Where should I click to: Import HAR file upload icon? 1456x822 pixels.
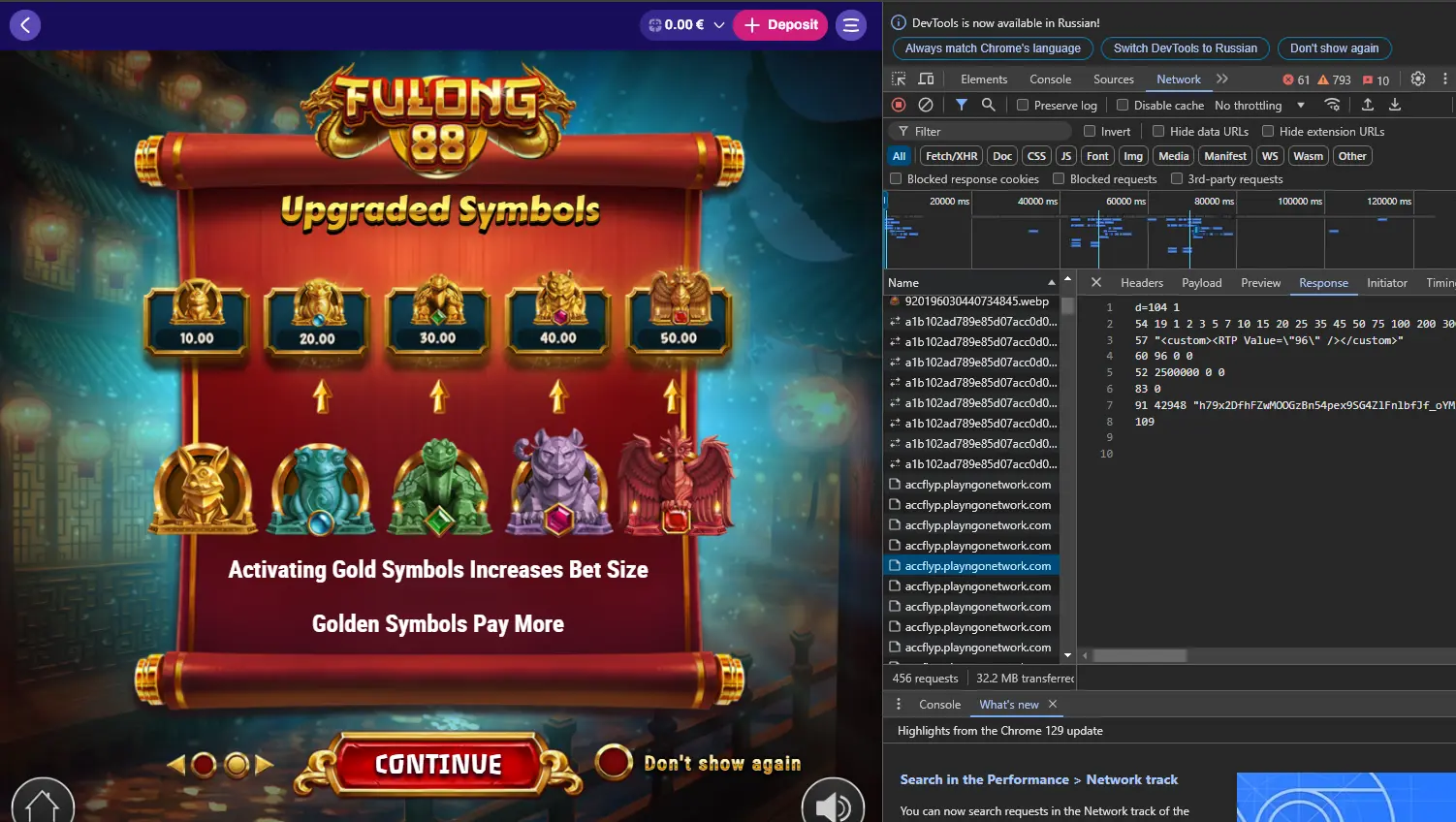(1368, 105)
